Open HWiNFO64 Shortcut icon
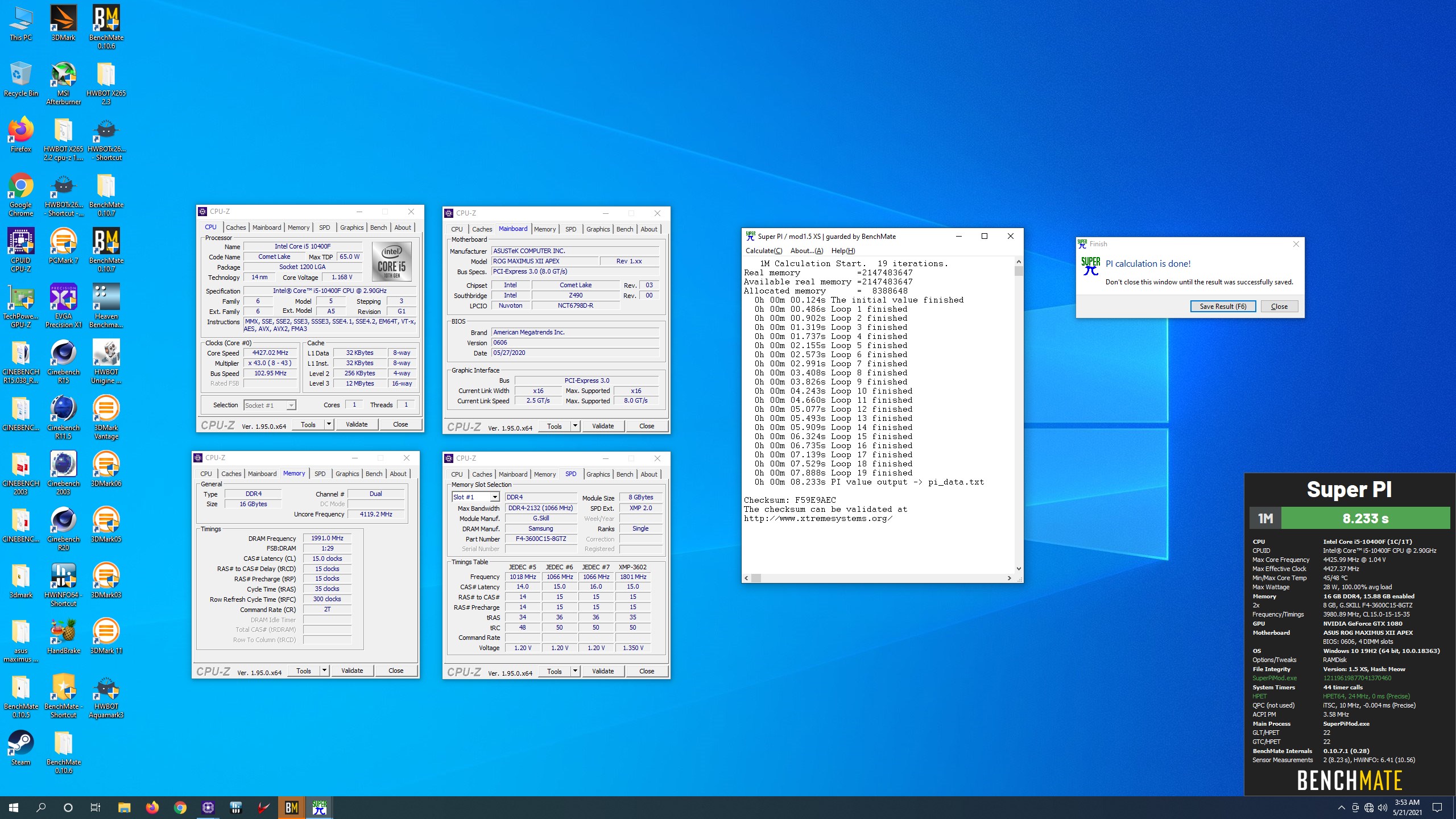 coord(63,585)
